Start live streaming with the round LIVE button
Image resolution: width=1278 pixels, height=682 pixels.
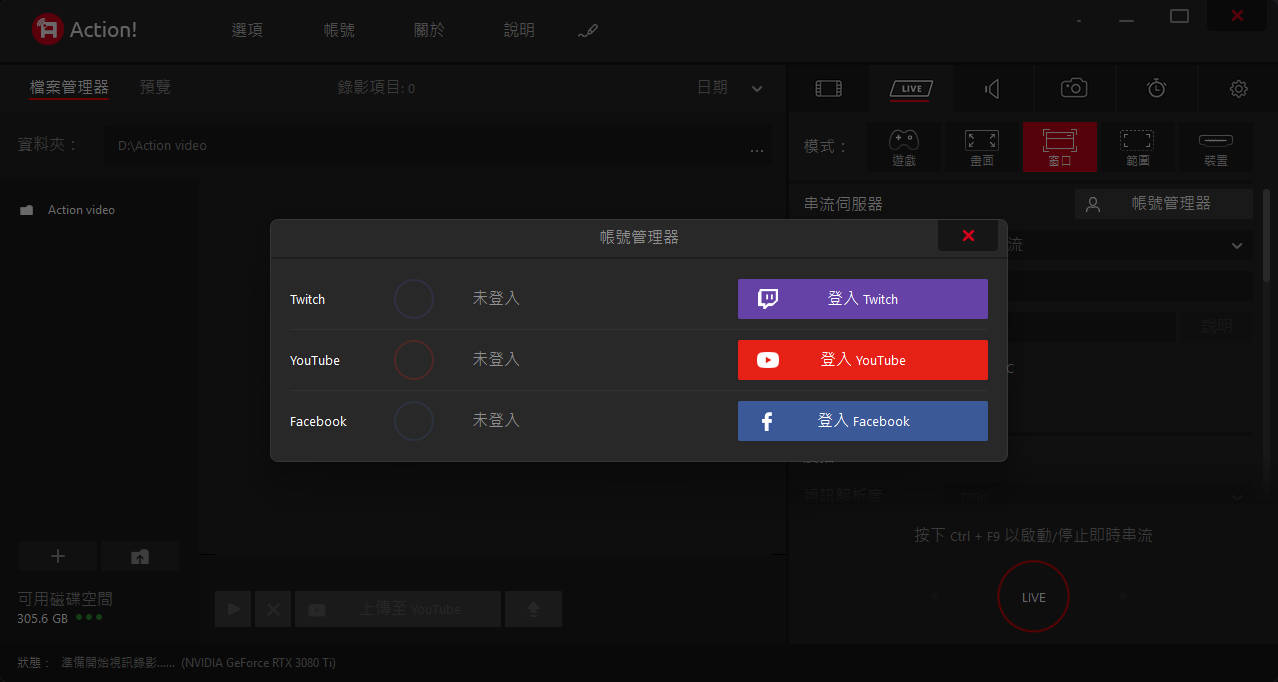1033,597
